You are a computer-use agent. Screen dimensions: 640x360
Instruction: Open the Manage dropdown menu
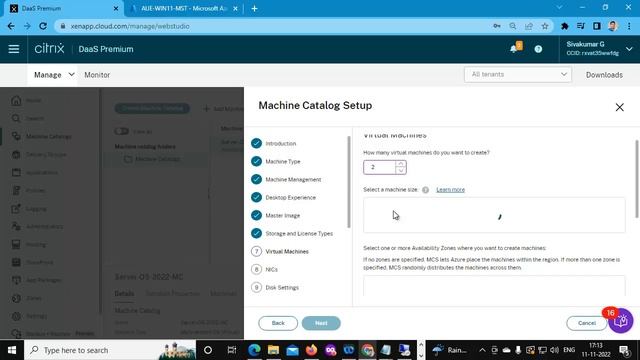[54, 75]
